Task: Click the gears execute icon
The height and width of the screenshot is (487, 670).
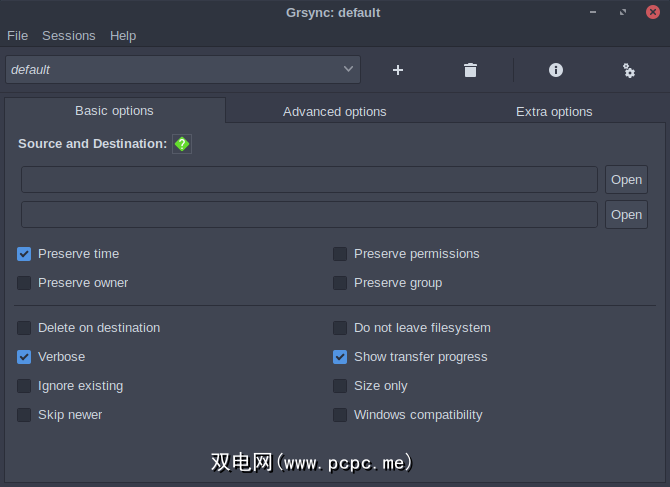Action: click(x=628, y=70)
